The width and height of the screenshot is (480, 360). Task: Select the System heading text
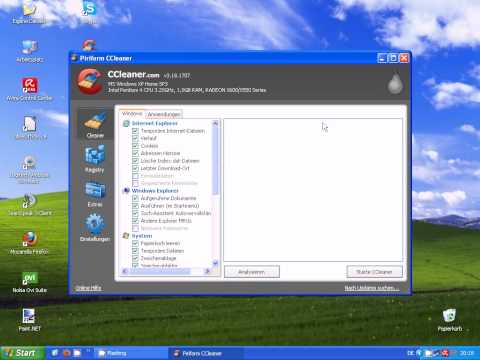point(142,236)
